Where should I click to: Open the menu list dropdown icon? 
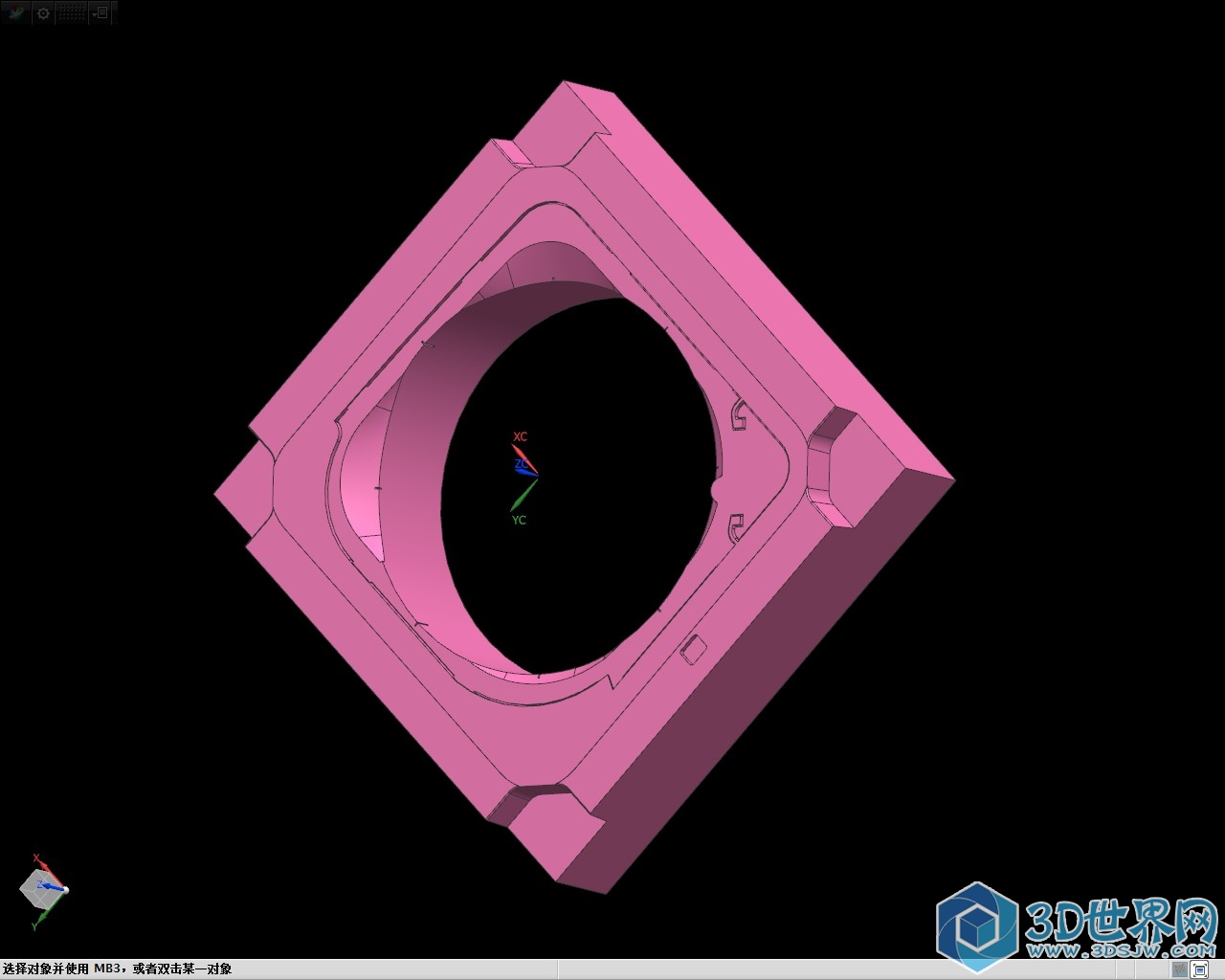point(100,13)
